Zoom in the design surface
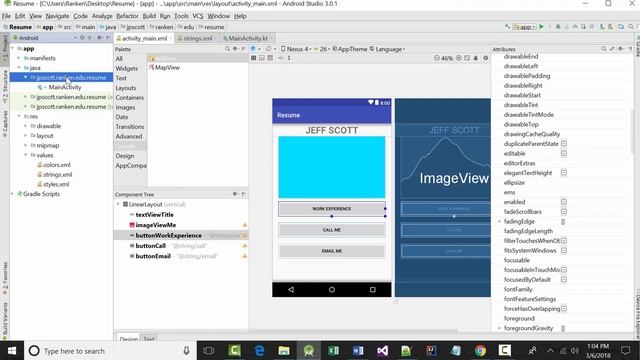640x360 pixels. pyautogui.click(x=458, y=58)
